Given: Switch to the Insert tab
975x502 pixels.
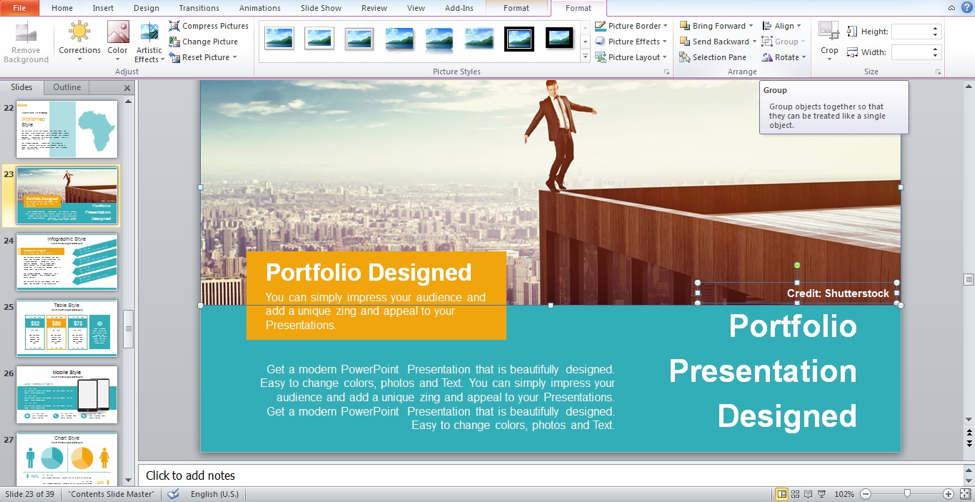Looking at the screenshot, I should 103,8.
